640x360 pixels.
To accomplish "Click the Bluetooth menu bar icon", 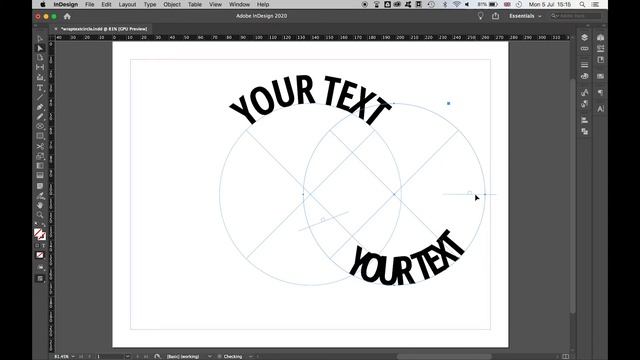I will pos(445,4).
